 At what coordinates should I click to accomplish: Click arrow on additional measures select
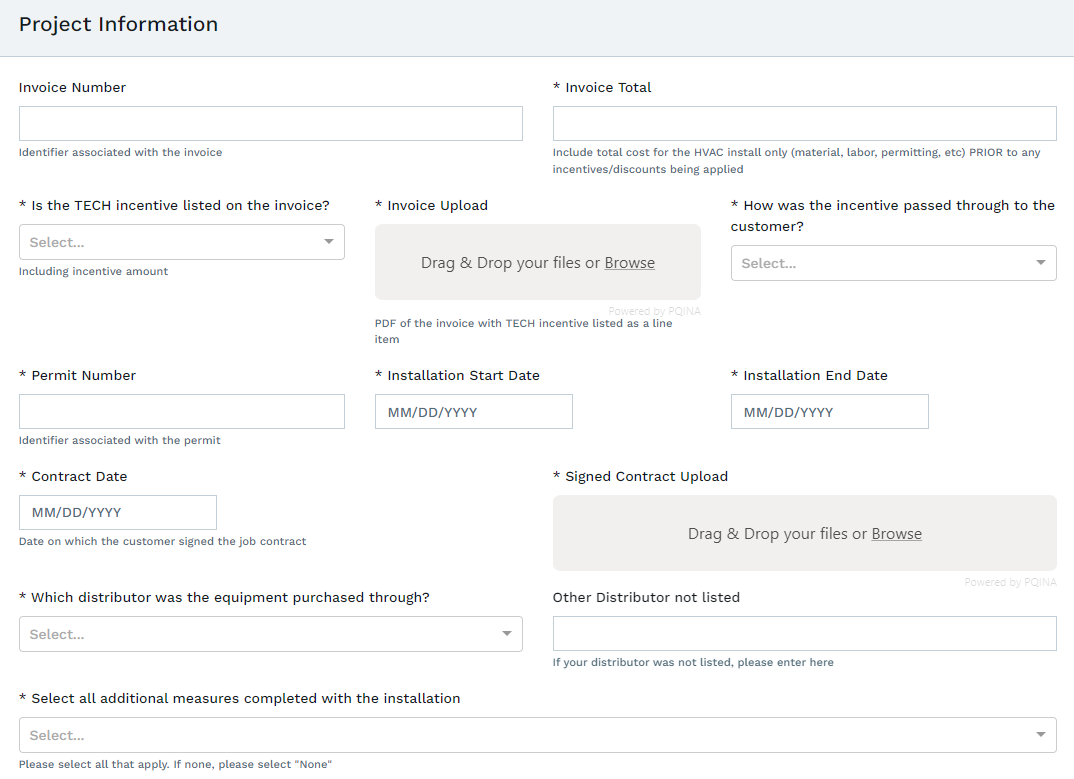tap(1041, 735)
